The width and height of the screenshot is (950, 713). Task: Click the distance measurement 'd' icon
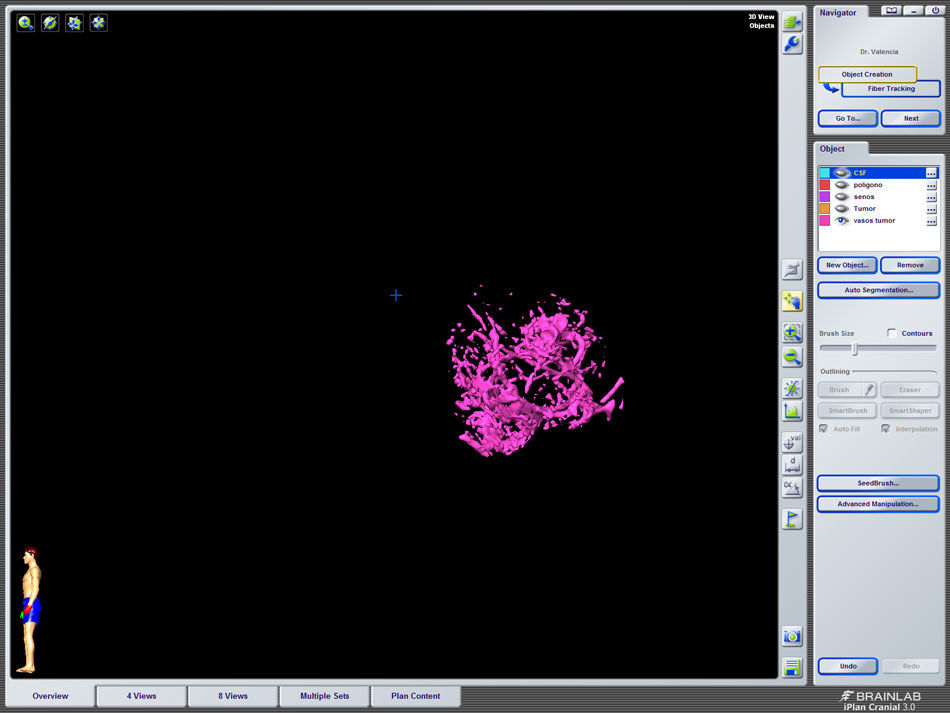pos(792,465)
